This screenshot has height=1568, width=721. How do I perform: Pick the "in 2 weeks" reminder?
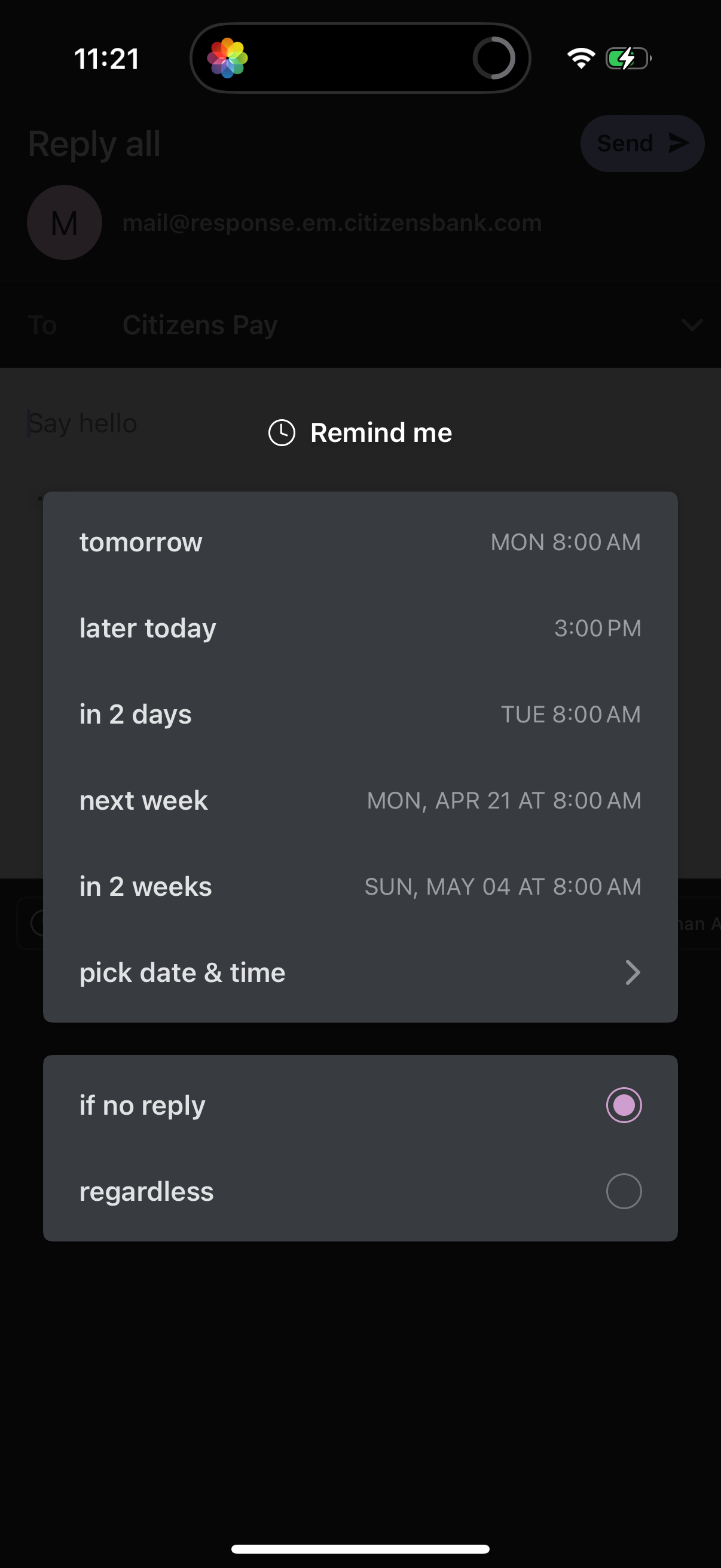(x=360, y=886)
